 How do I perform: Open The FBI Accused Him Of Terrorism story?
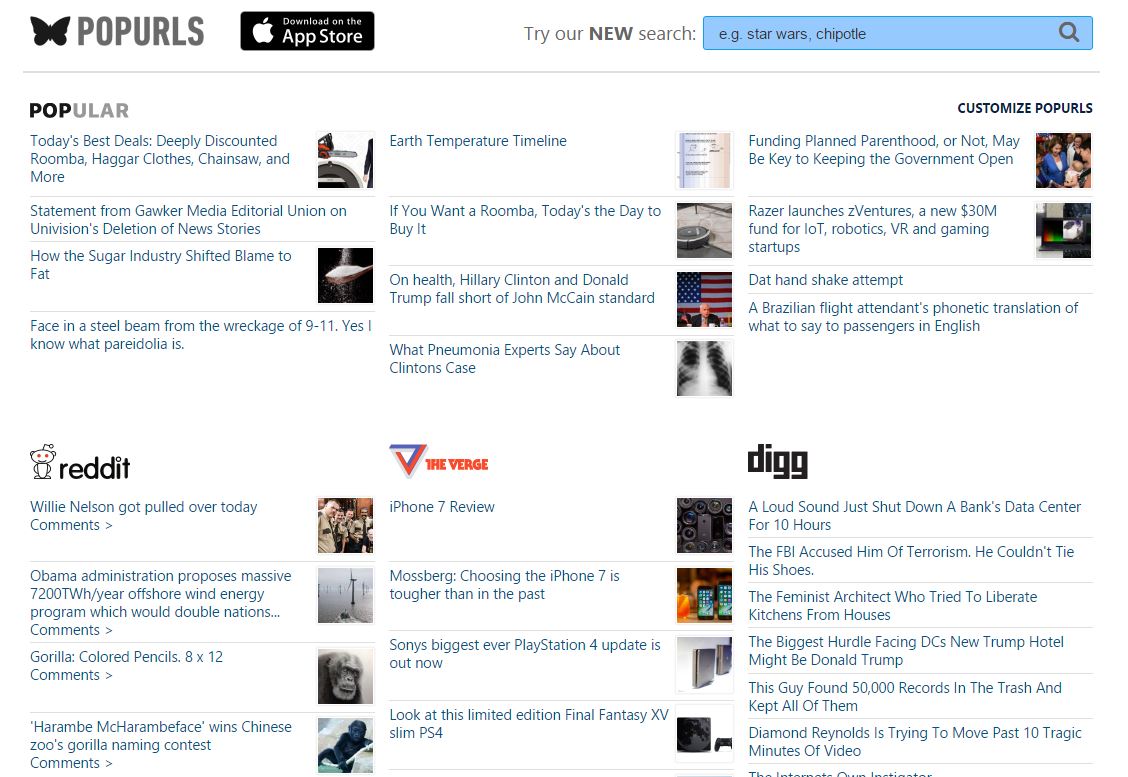tap(911, 560)
